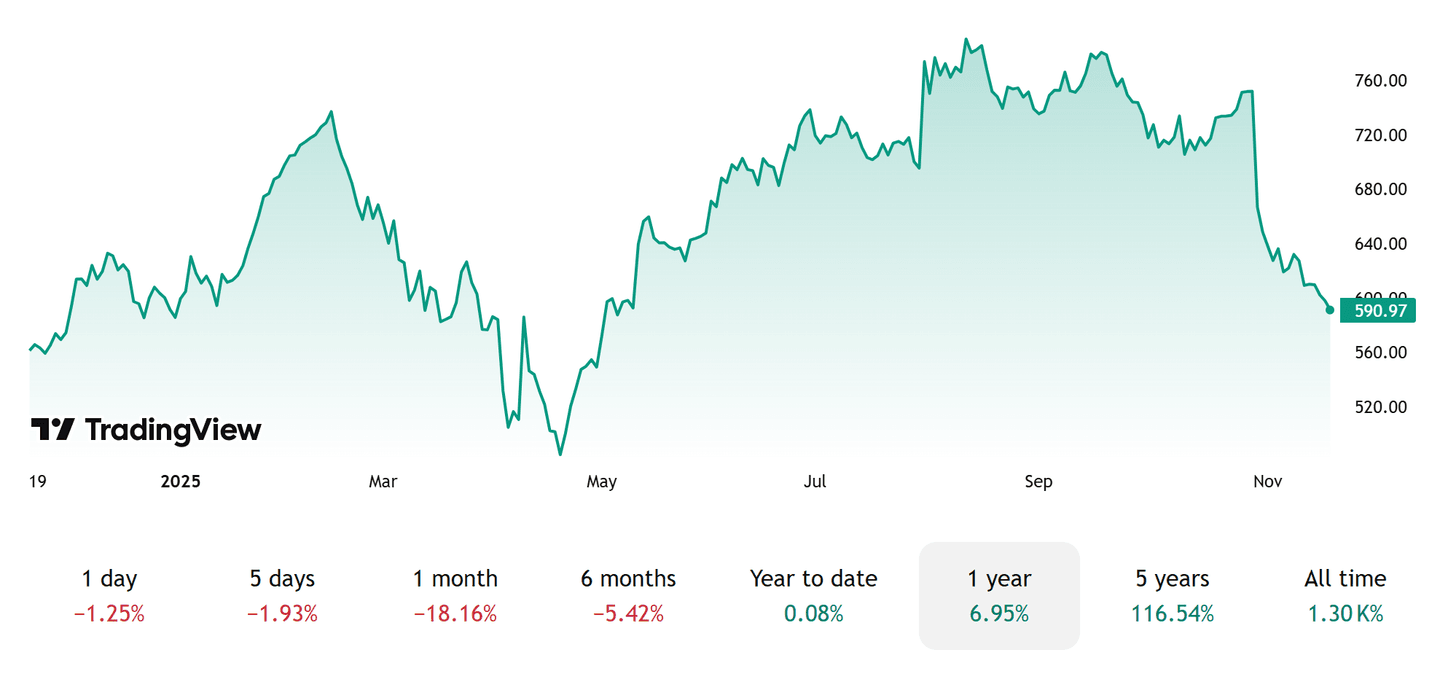Click the Mar label on the time axis
This screenshot has height=673, width=1440.
[x=383, y=481]
